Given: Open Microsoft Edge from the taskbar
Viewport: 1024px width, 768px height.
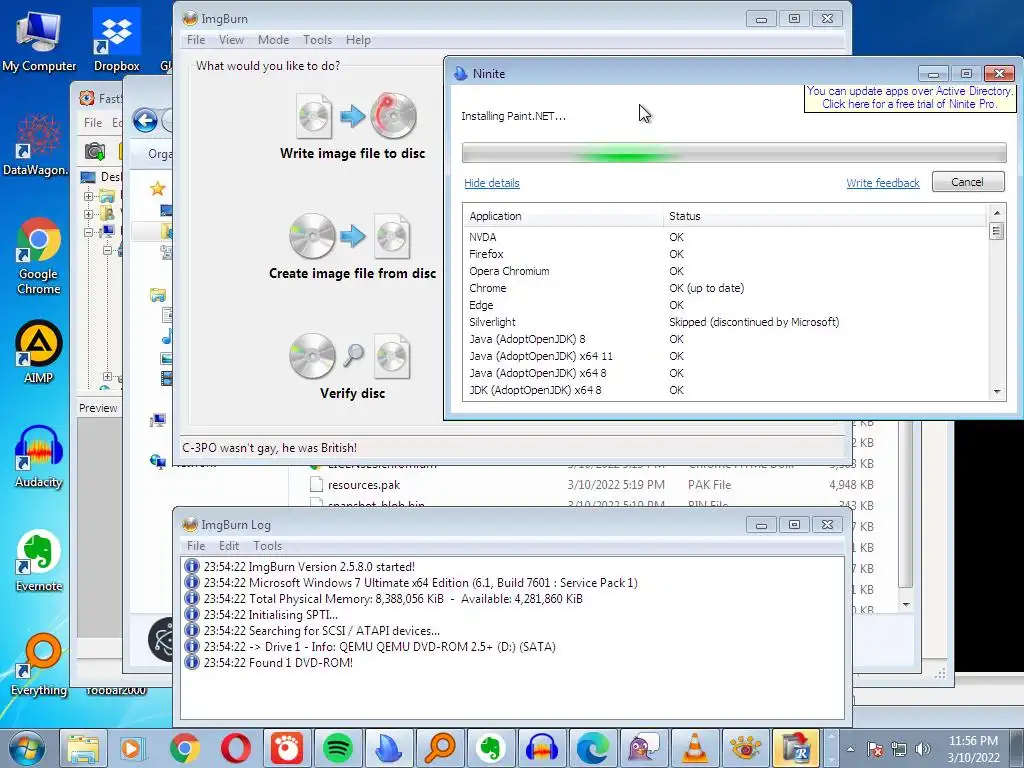Looking at the screenshot, I should pos(592,748).
